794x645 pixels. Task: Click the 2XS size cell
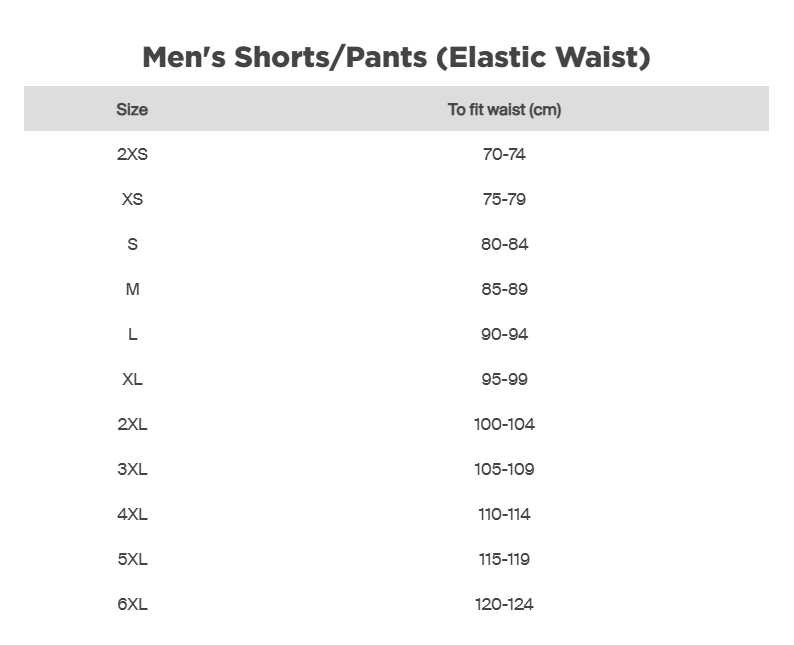pyautogui.click(x=132, y=154)
